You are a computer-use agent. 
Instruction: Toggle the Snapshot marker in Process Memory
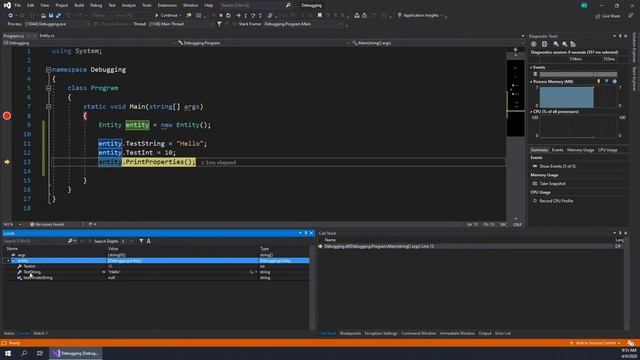[x=607, y=82]
